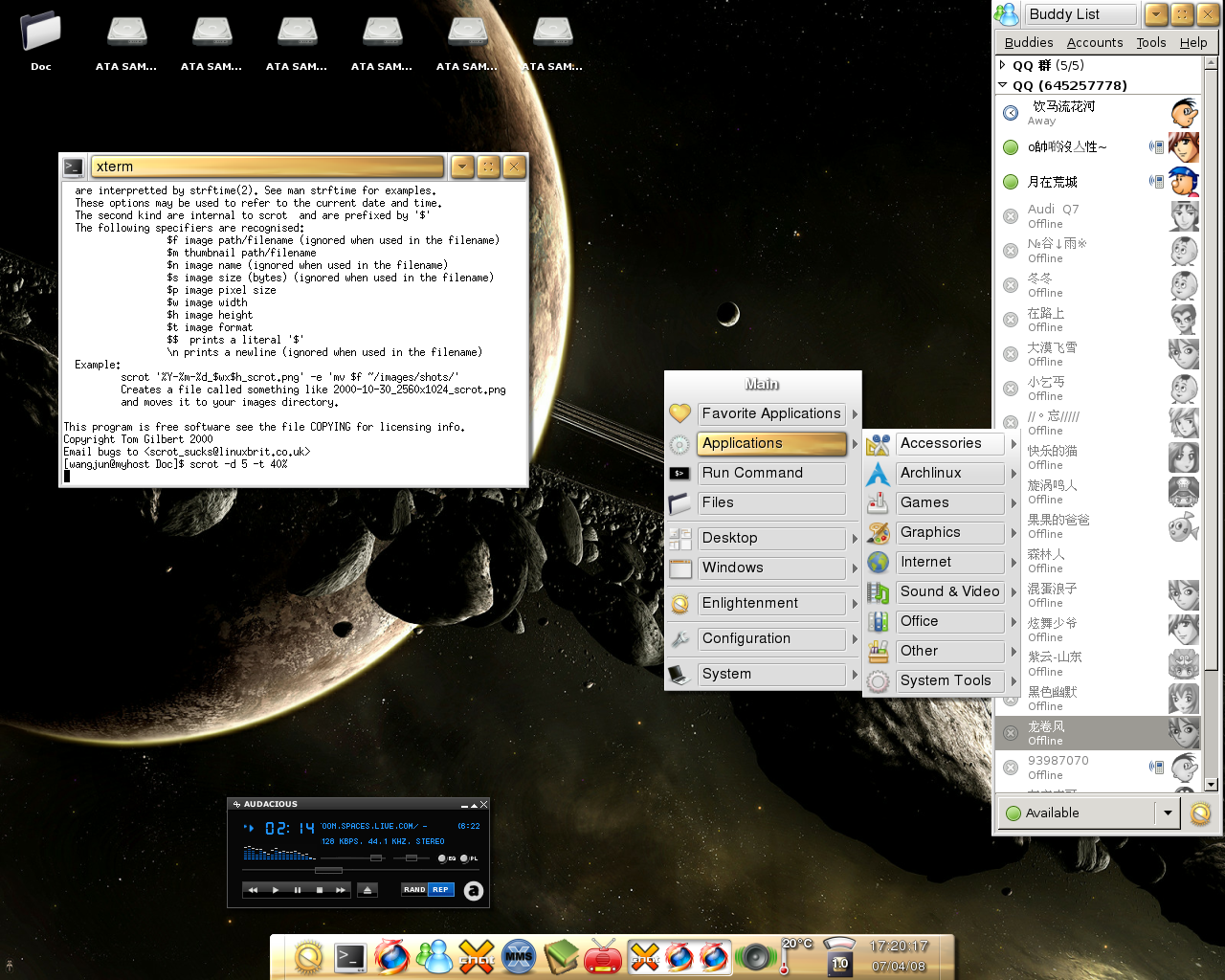Screen dimensions: 1225x980
Task: Click the mood icon beside Available status
Action: tap(1200, 813)
